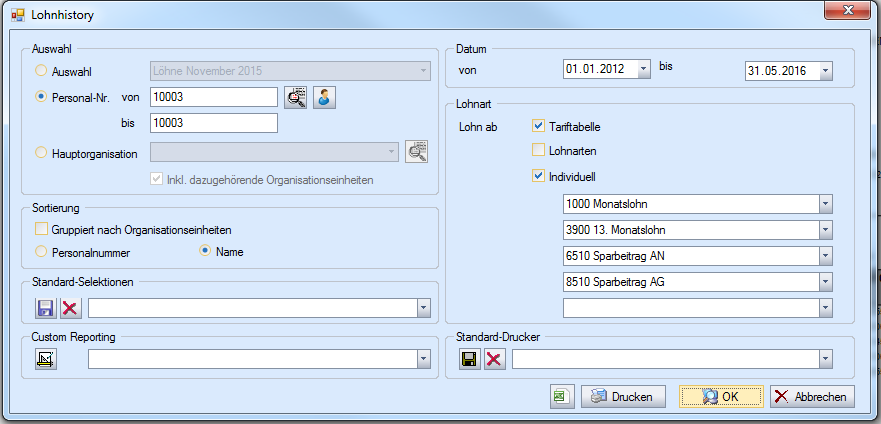Confirm with the OK button
Screen dimensions: 881x424
(721, 396)
